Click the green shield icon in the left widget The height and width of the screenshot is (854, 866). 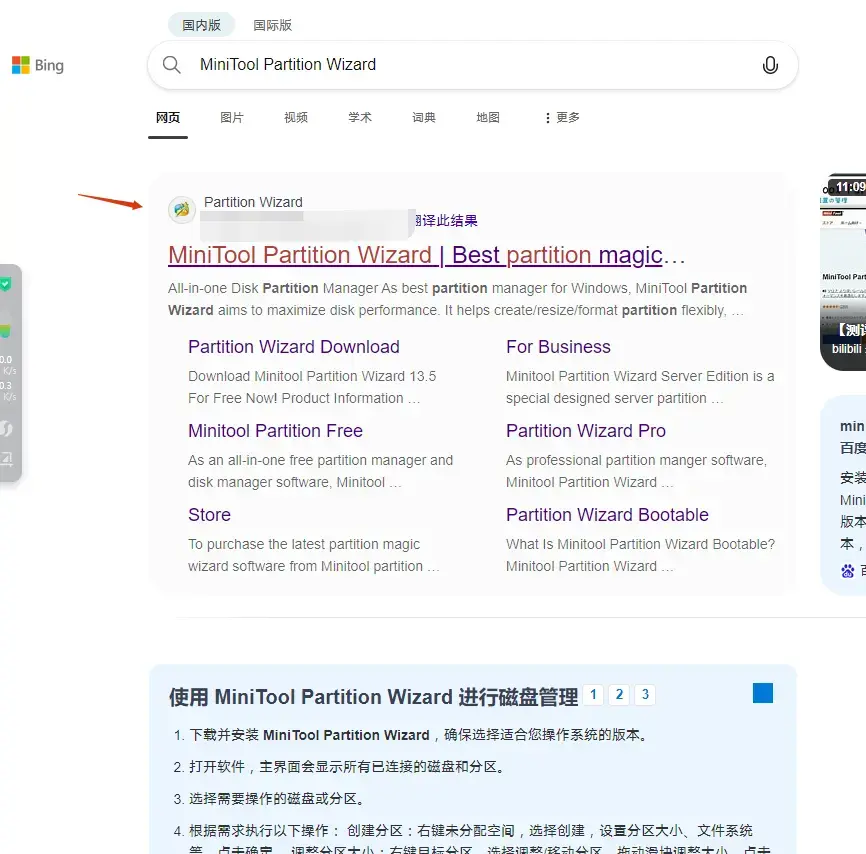[5, 284]
